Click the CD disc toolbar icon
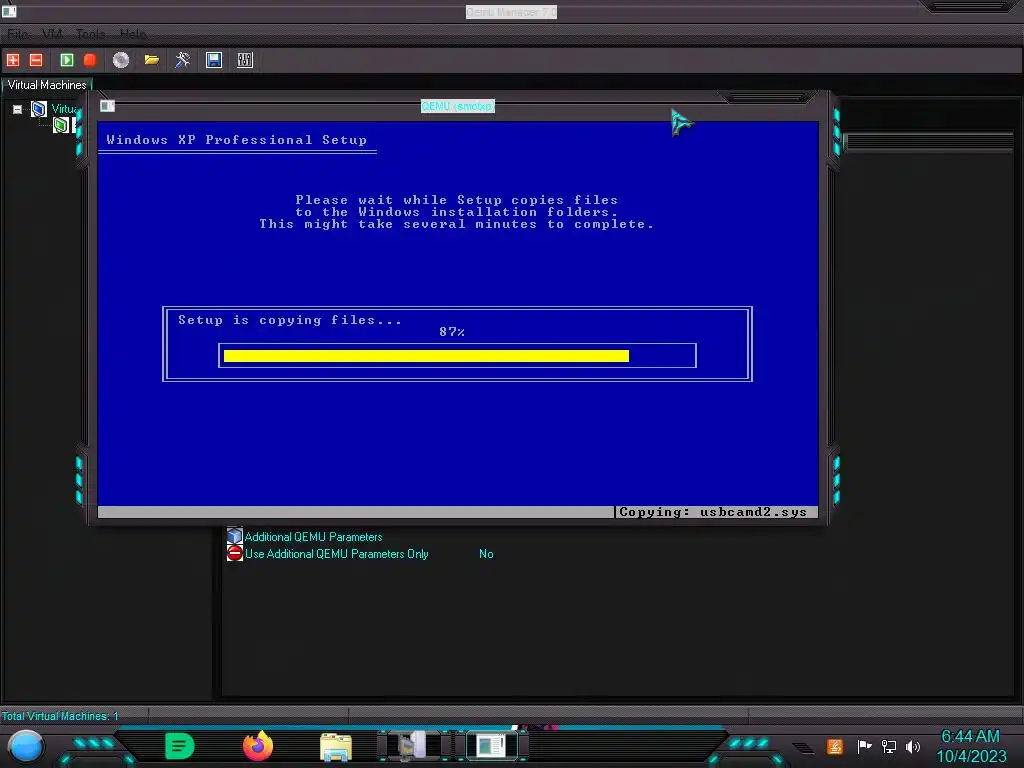This screenshot has width=1024, height=768. click(x=121, y=60)
